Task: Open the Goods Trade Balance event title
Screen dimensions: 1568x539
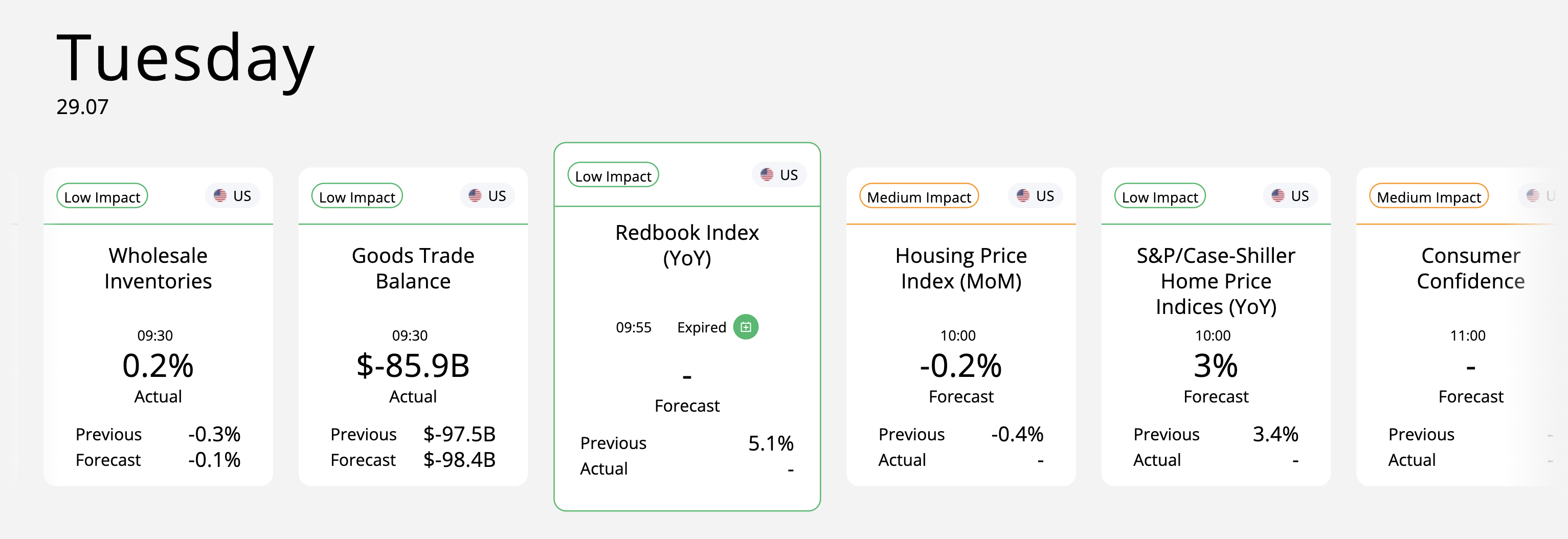Action: click(x=413, y=268)
